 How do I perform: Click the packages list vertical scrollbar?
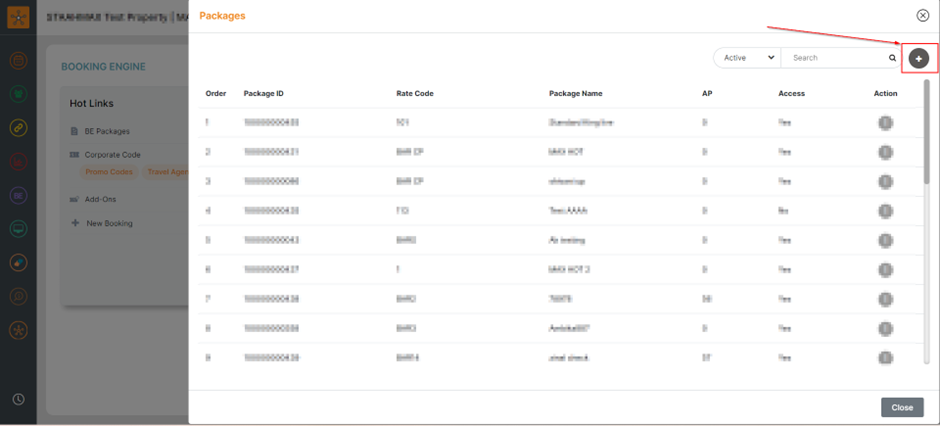[926, 130]
